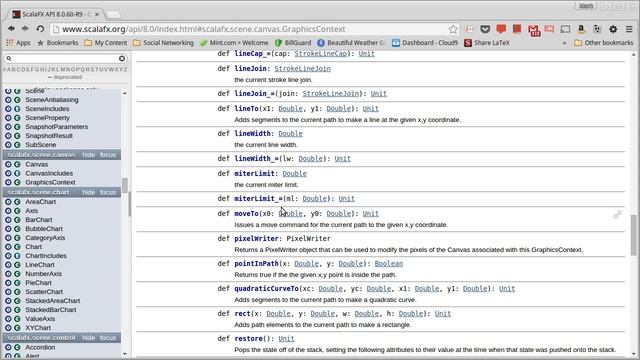Focus on the scalafx.scene.chart package
Viewport: 640px width, 360px height.
click(x=108, y=192)
